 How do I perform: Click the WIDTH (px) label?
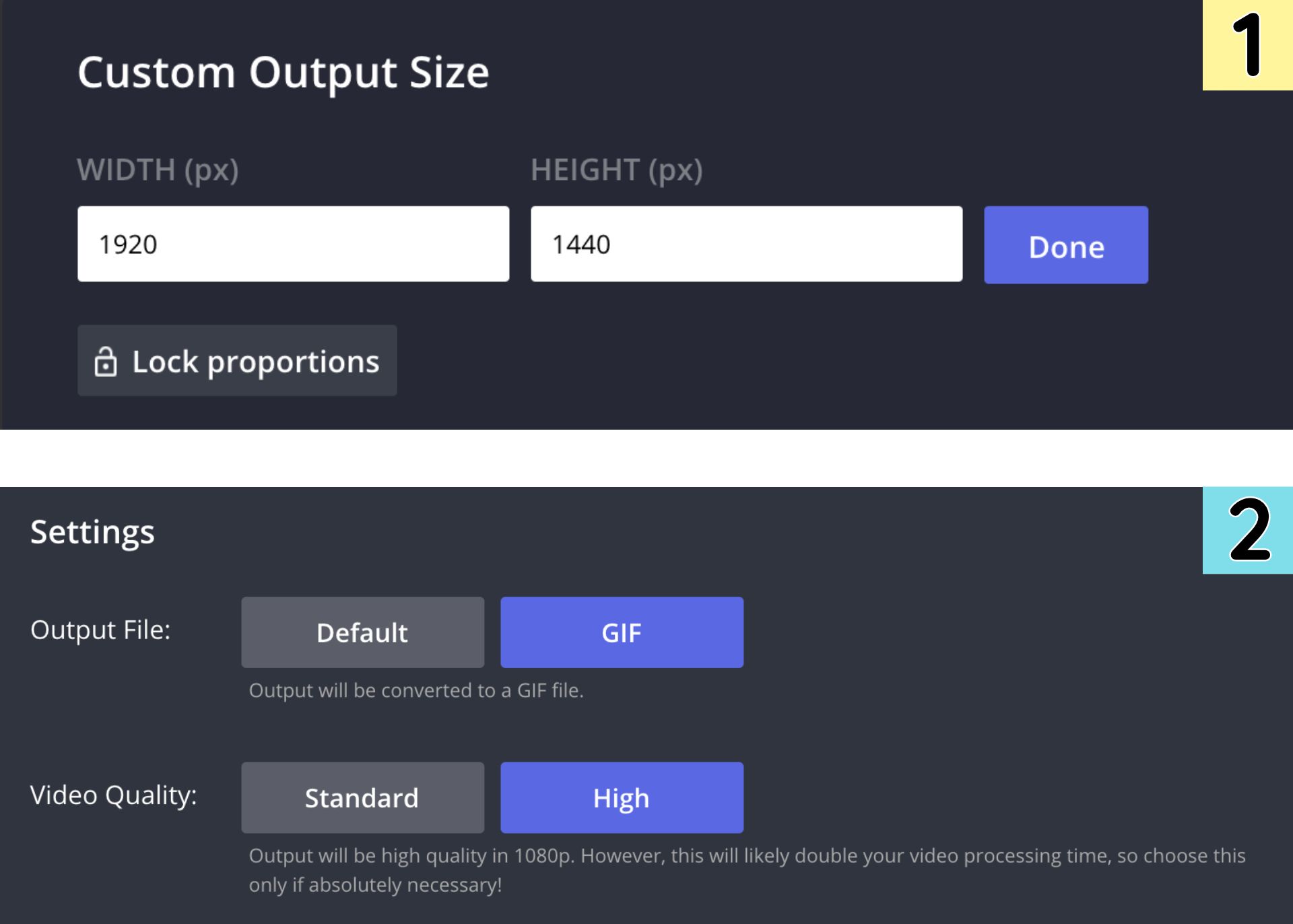coord(158,170)
